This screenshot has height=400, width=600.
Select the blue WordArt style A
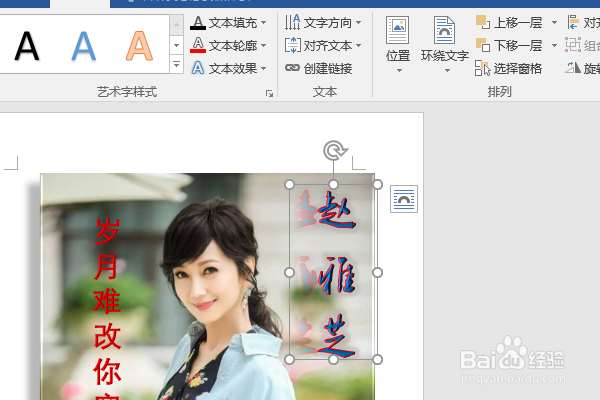click(x=83, y=46)
